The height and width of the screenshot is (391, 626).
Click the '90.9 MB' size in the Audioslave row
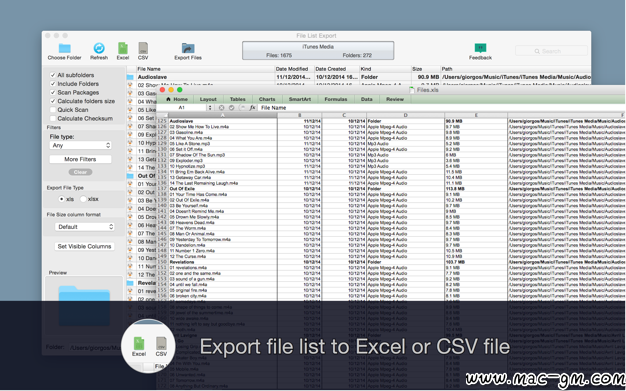(428, 77)
